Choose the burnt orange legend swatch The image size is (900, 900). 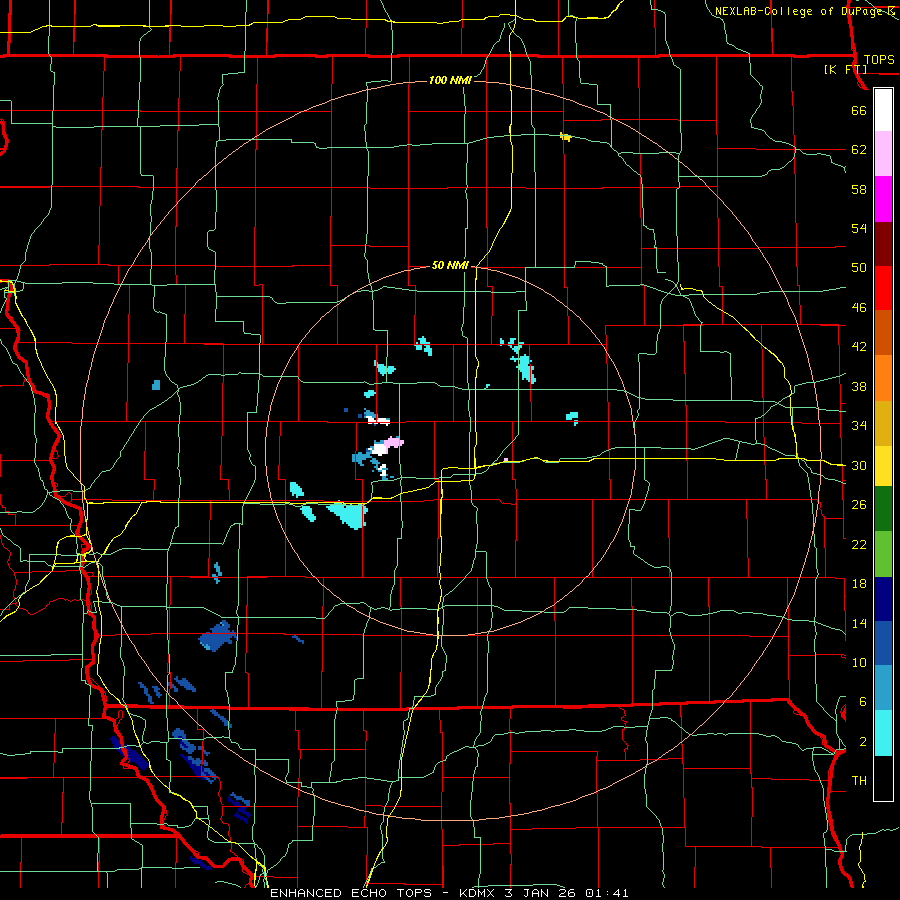883,333
